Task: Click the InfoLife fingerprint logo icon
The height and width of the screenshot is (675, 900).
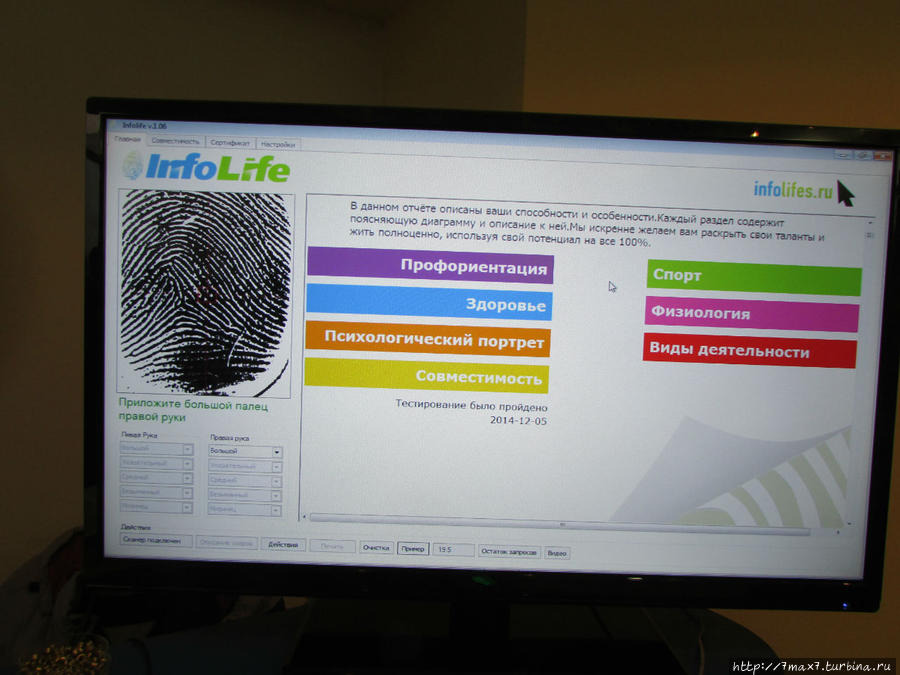Action: point(133,166)
